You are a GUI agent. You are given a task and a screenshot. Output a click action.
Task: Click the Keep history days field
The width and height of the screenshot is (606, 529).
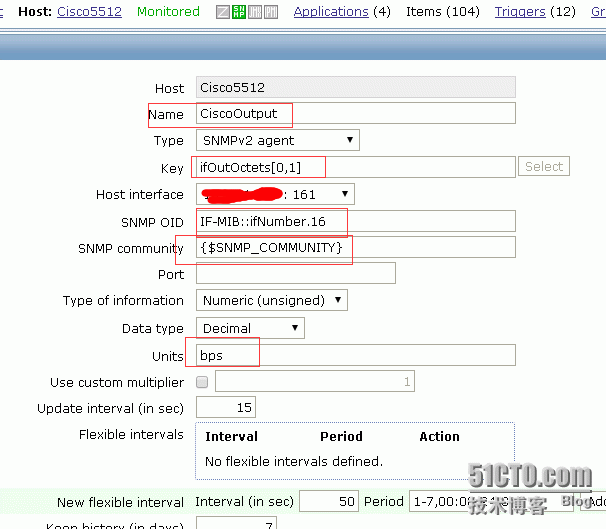click(236, 522)
